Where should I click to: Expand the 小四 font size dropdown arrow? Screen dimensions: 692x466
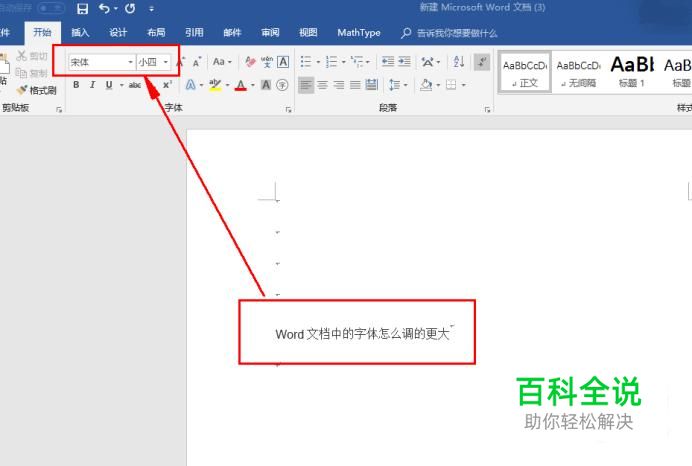coord(166,62)
